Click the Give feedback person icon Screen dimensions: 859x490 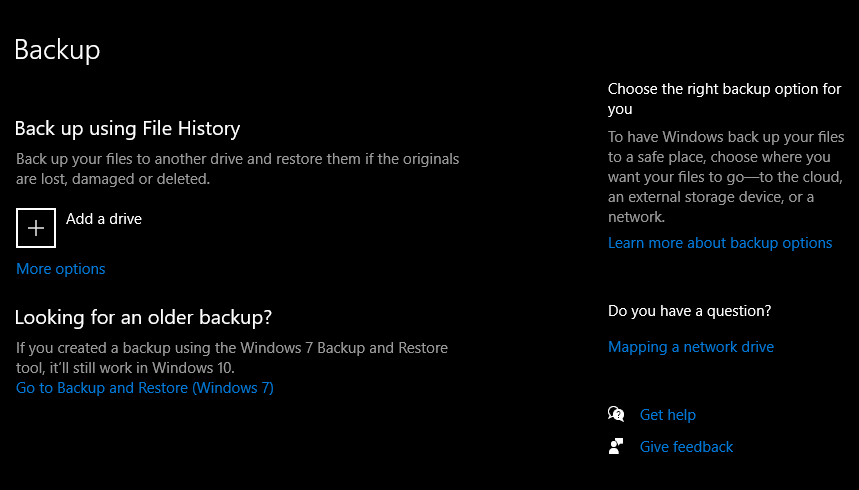(616, 447)
